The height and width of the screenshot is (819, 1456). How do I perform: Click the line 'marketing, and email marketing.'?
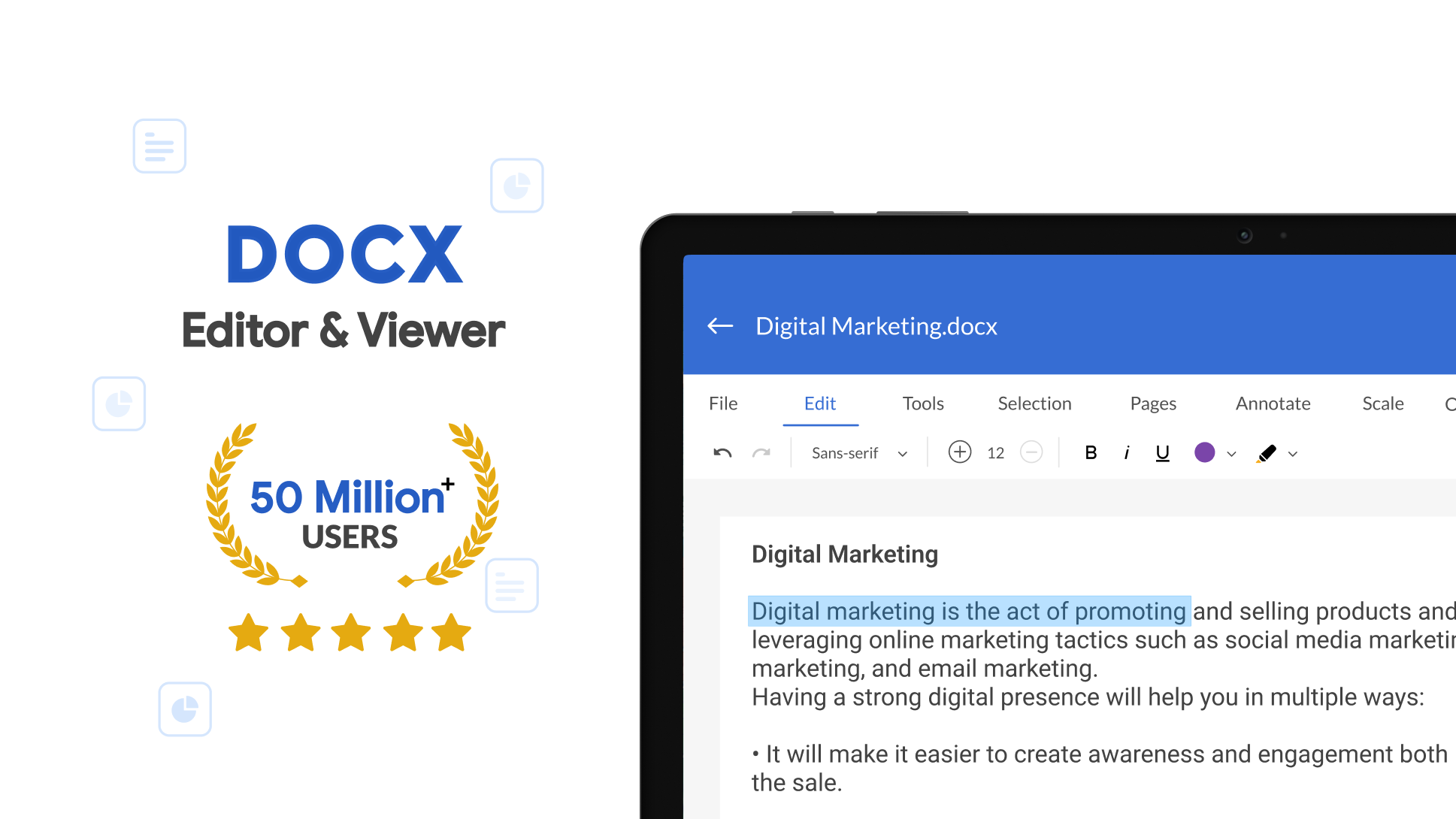tap(925, 669)
